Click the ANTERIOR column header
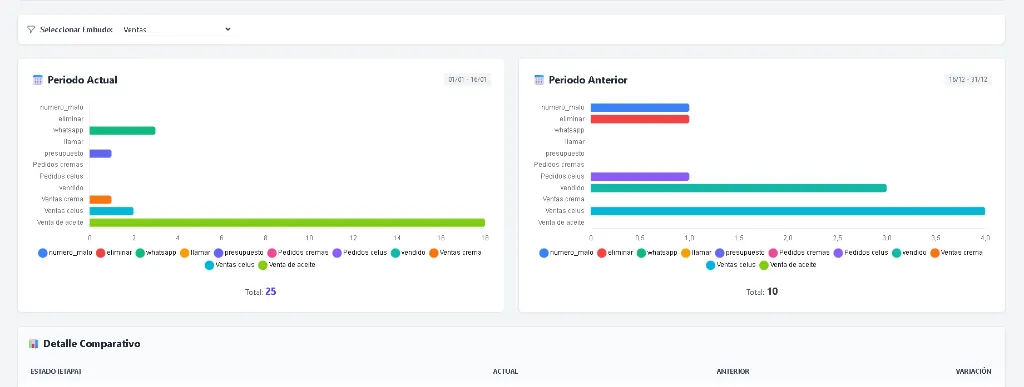Screen dimensions: 1024x387 tap(733, 371)
